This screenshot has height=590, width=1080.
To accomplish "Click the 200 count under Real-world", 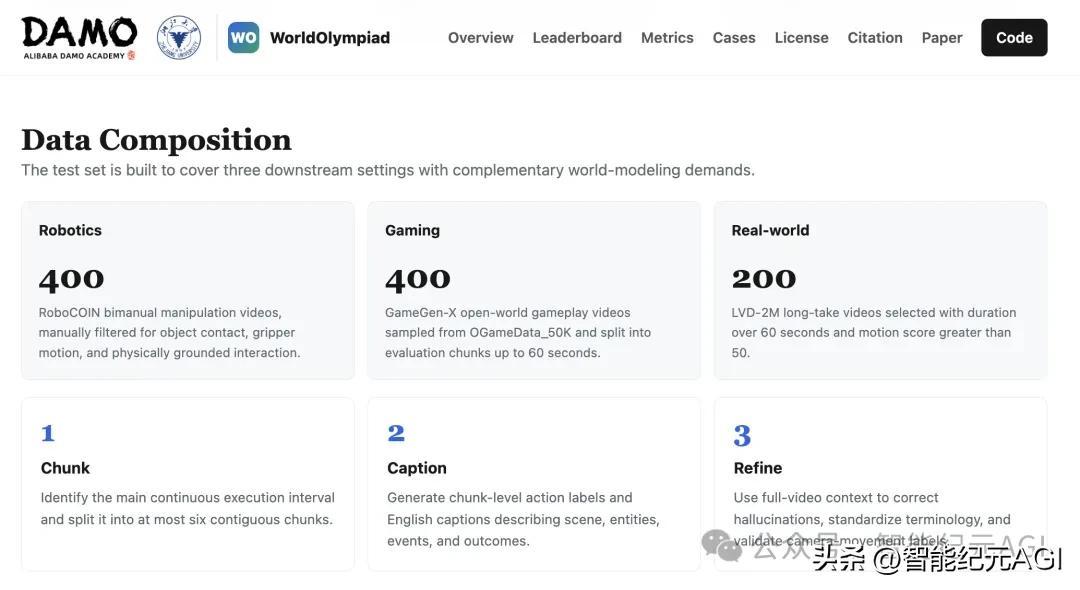I will pyautogui.click(x=764, y=279).
